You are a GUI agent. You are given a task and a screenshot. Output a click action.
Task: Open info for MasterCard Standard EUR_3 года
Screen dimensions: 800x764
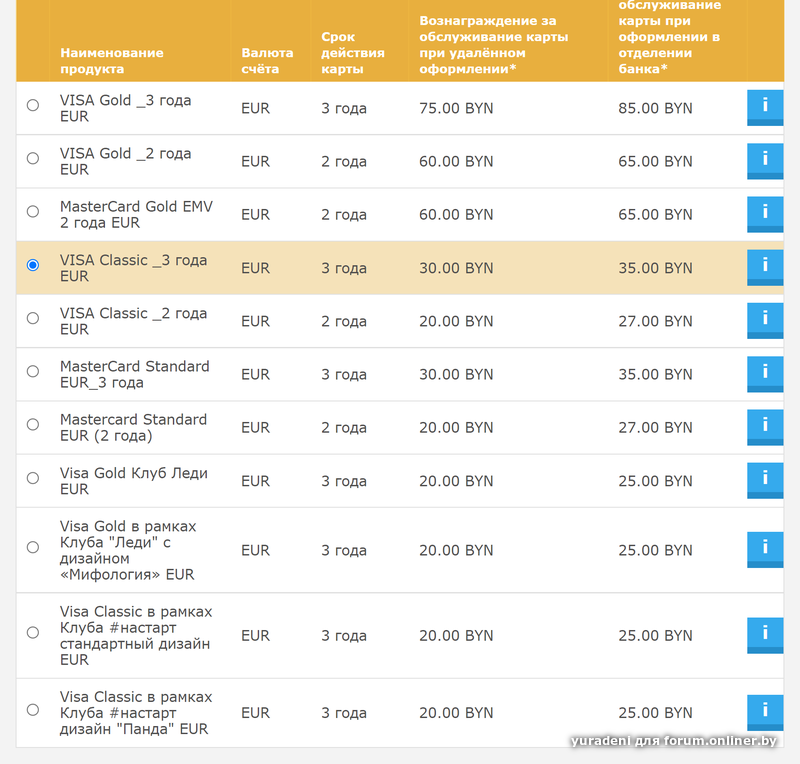(x=765, y=373)
